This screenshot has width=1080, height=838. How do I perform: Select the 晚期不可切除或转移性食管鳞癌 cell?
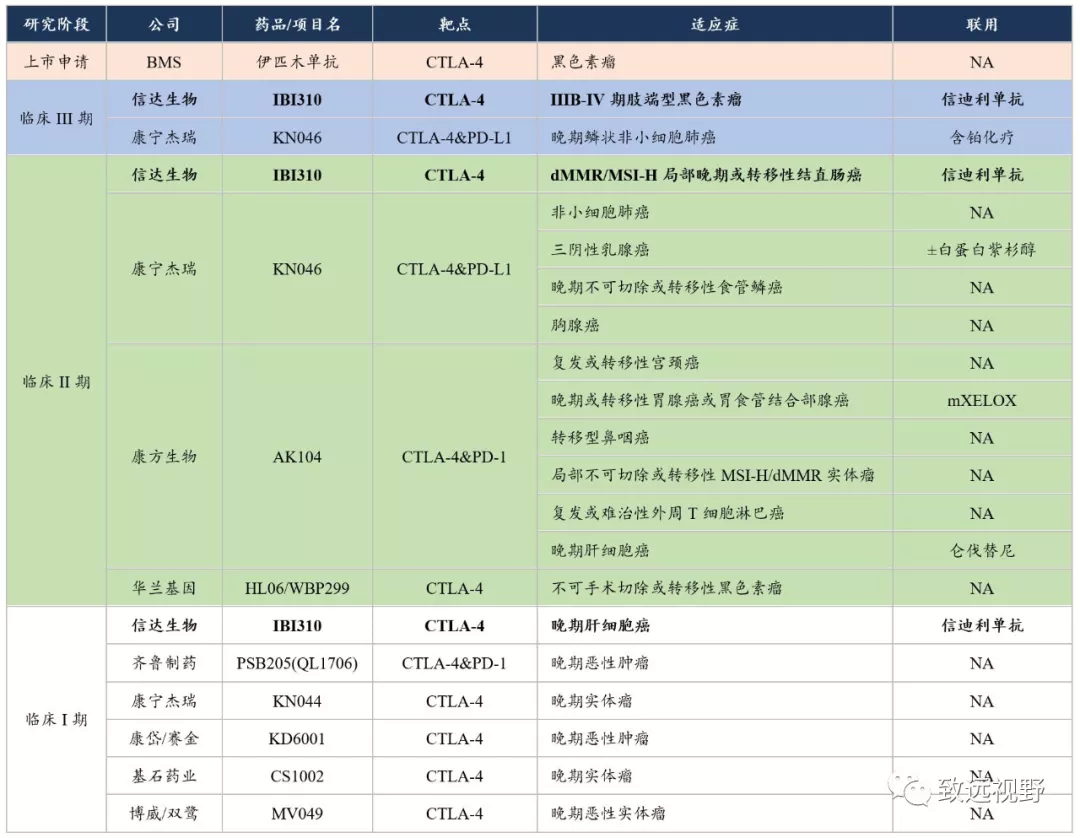coord(715,287)
